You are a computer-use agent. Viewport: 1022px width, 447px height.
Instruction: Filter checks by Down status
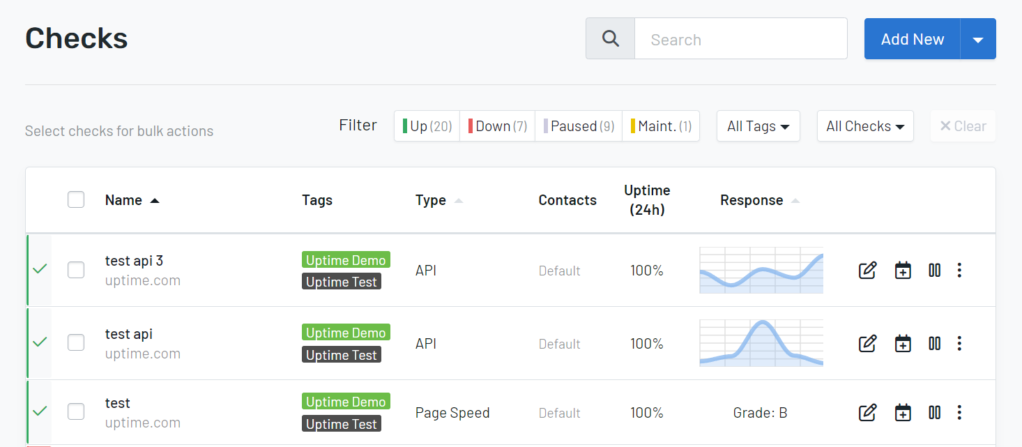(497, 126)
